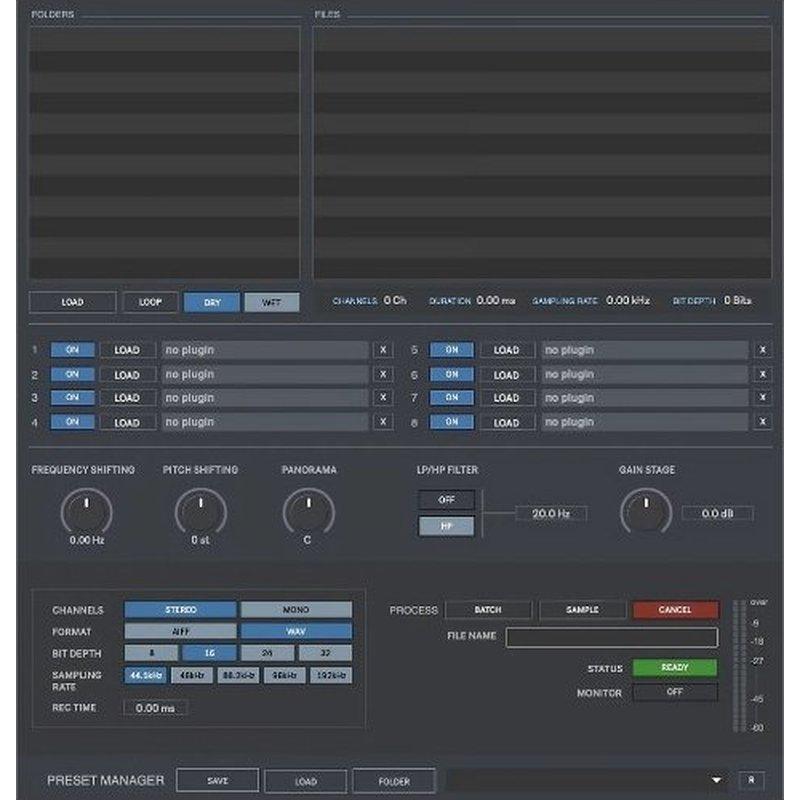The width and height of the screenshot is (800, 800).
Task: Remove plugin in slot 3 with X
Action: [x=383, y=397]
